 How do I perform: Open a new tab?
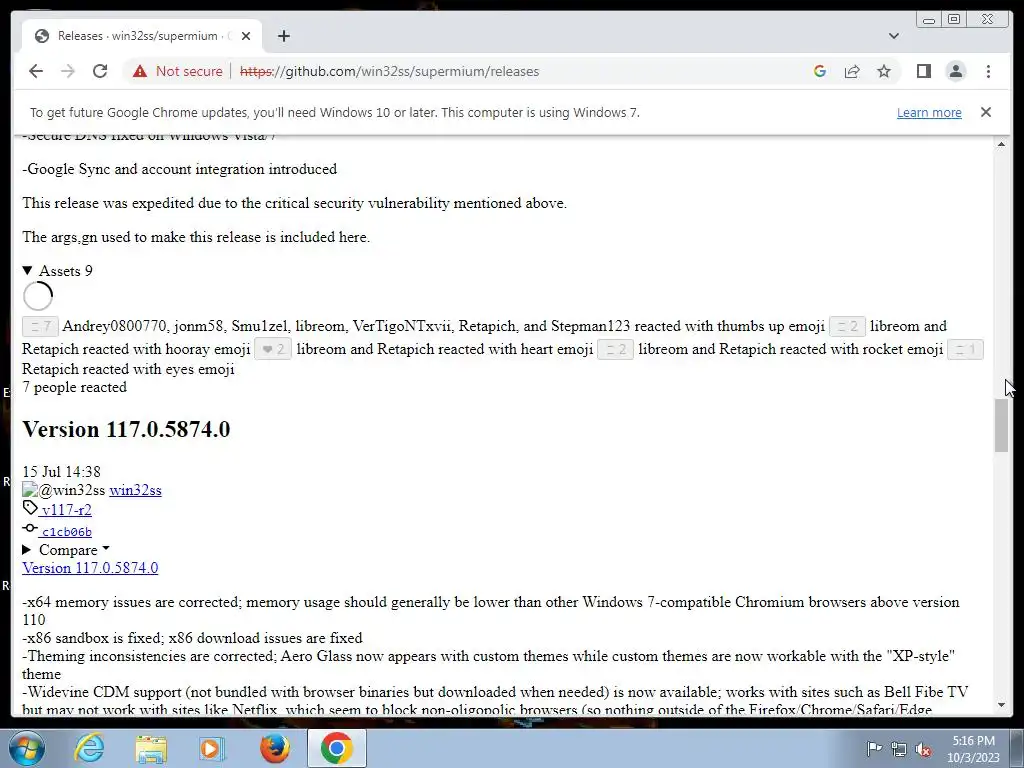click(283, 36)
